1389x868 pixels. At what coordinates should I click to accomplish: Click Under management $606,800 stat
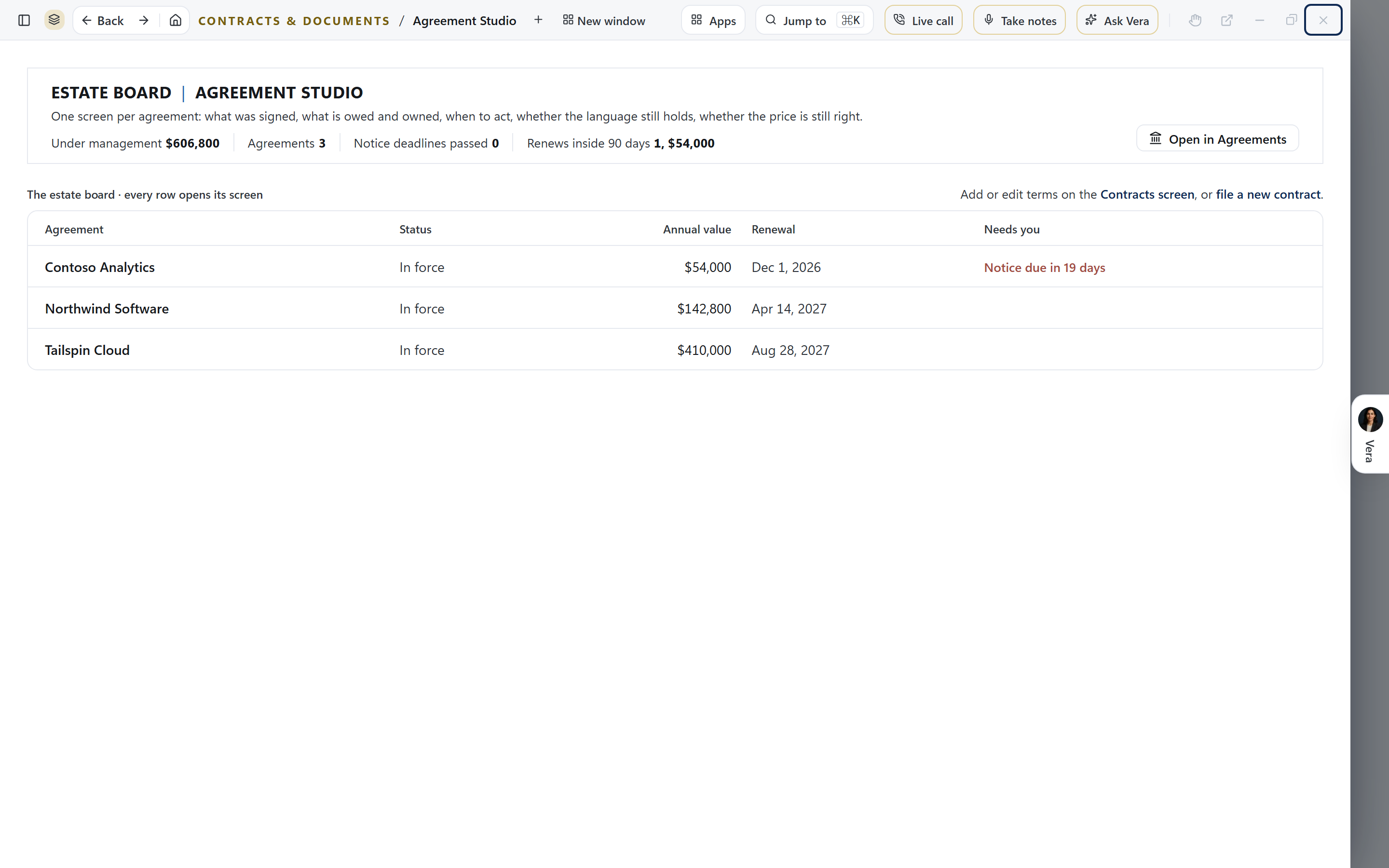(135, 143)
